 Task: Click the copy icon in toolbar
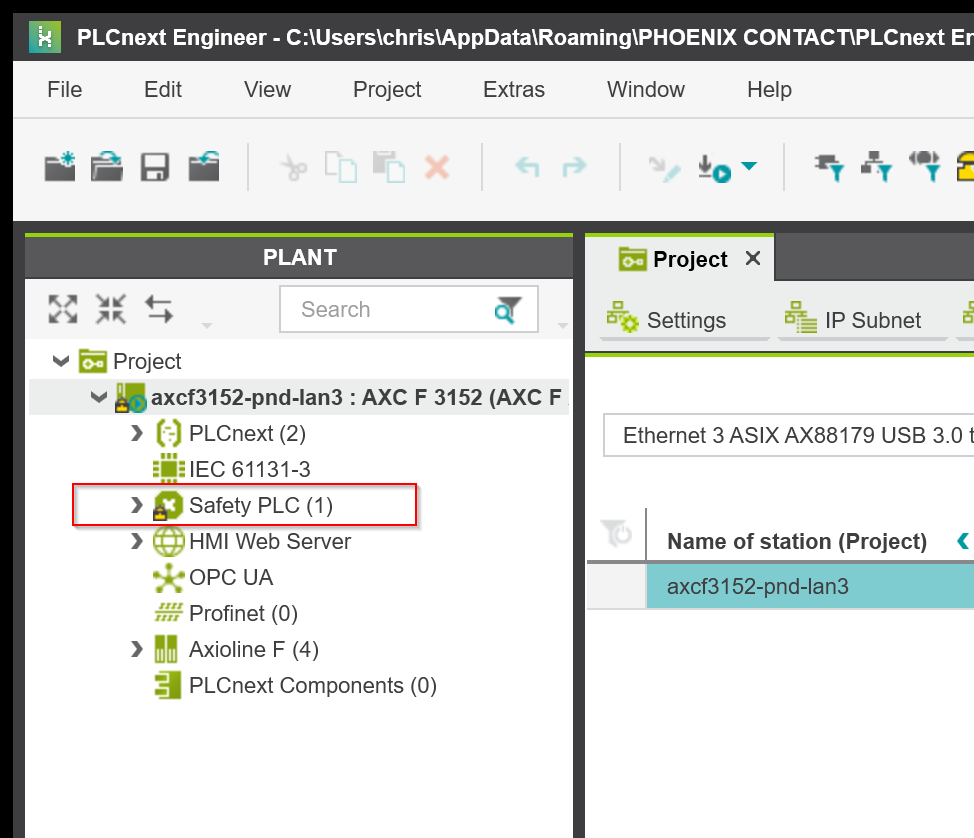340,167
